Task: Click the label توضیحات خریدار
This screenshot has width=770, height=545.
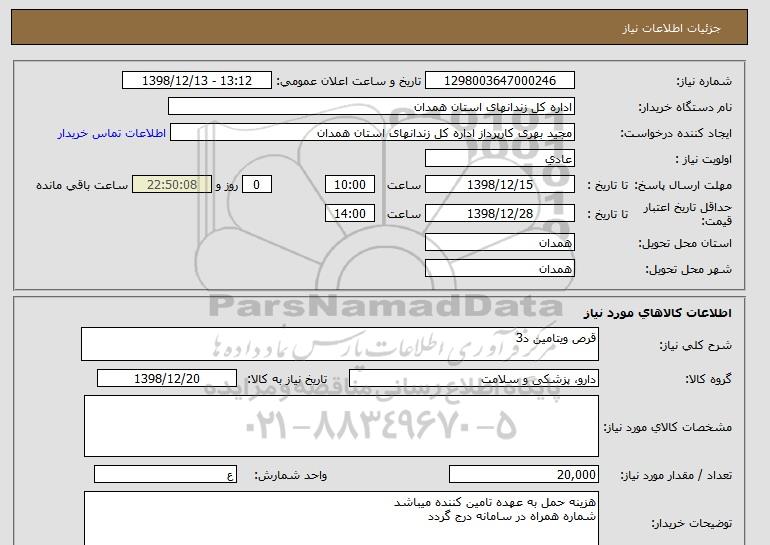Action: pyautogui.click(x=691, y=523)
